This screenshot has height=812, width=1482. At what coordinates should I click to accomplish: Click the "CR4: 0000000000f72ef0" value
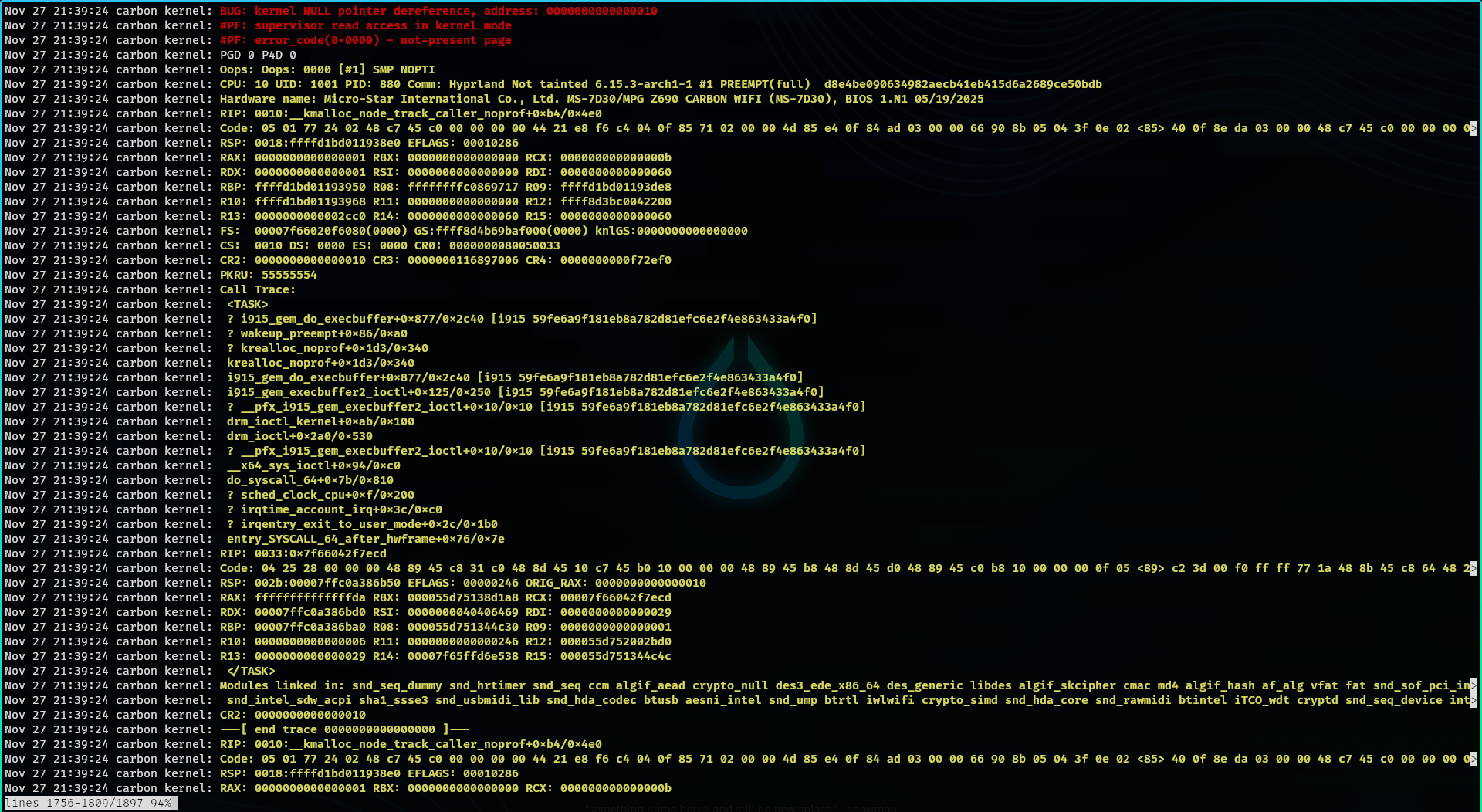click(598, 261)
